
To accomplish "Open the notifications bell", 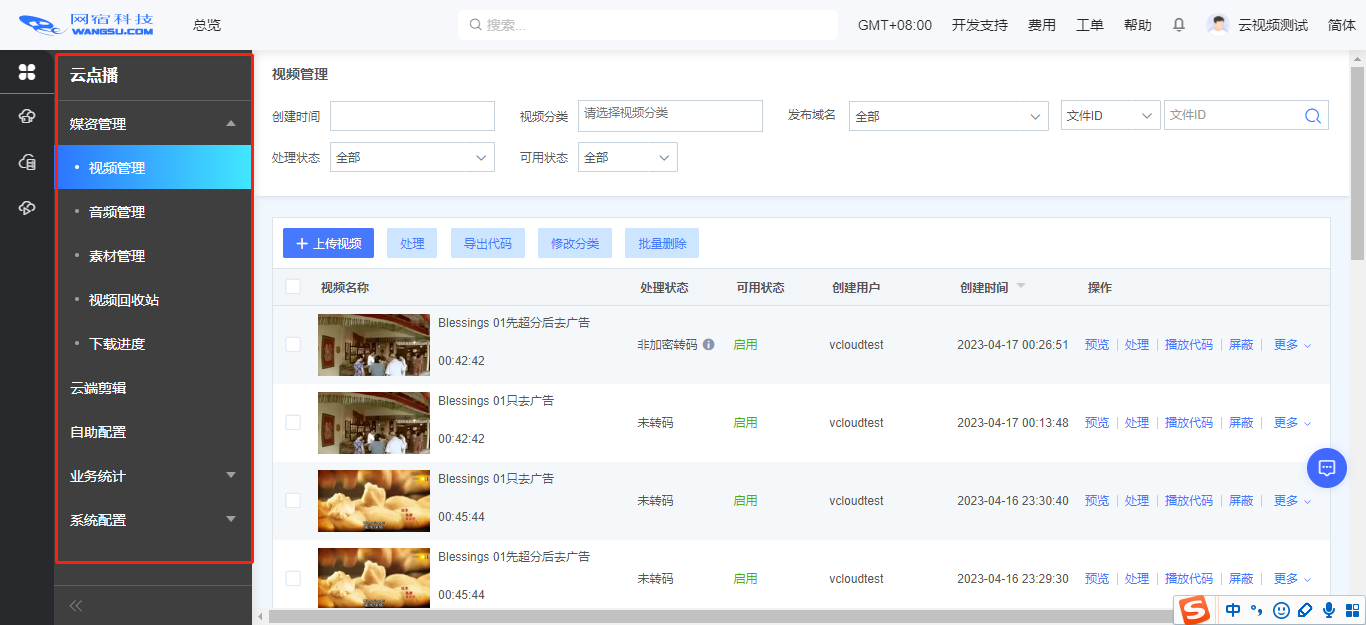I will (1179, 25).
